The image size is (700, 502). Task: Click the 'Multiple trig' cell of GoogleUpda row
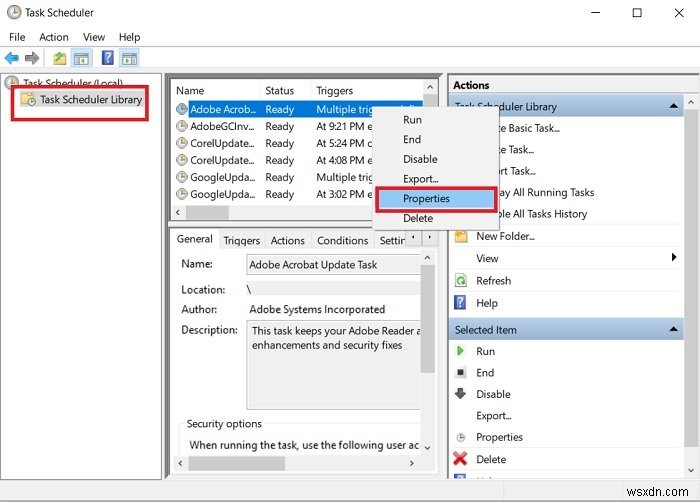344,177
